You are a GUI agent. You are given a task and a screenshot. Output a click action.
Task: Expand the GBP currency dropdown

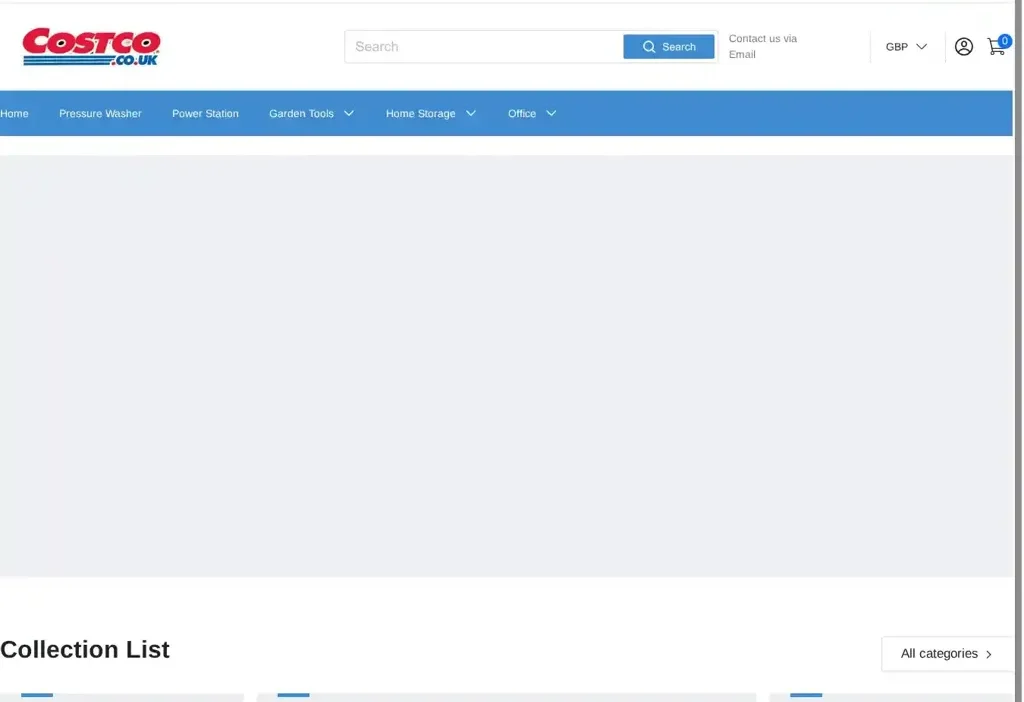point(920,46)
